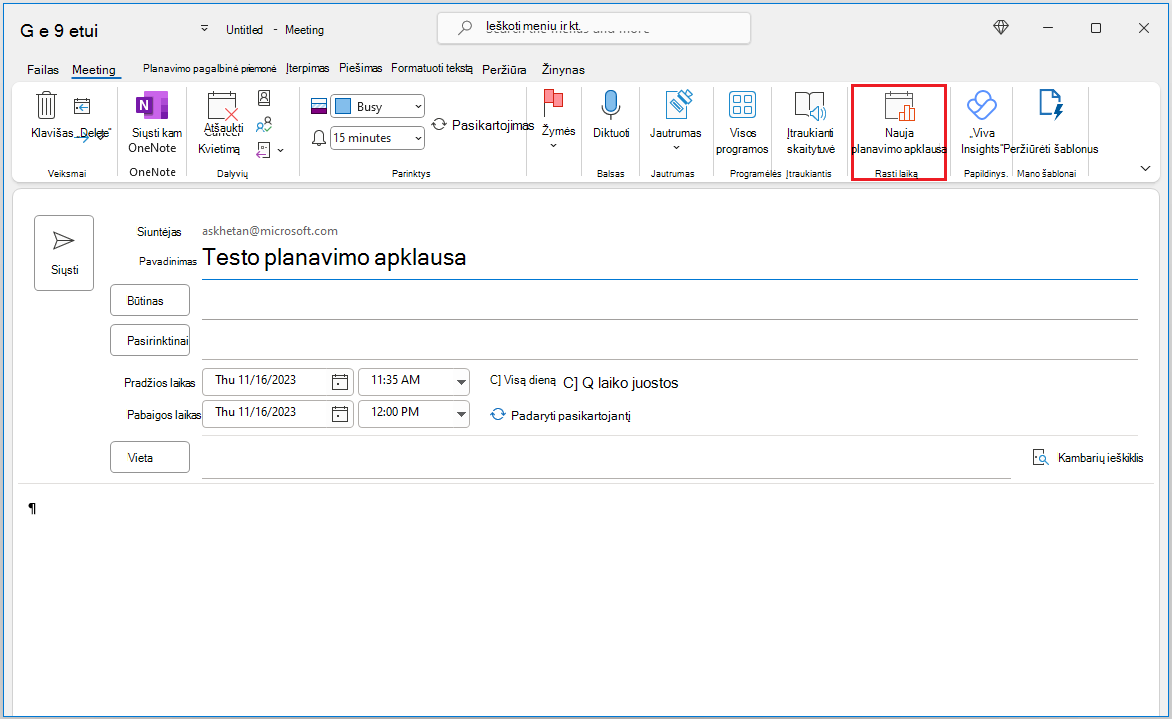Open Kambarių ieškiklis room finder
The height and width of the screenshot is (719, 1172).
pos(1088,457)
